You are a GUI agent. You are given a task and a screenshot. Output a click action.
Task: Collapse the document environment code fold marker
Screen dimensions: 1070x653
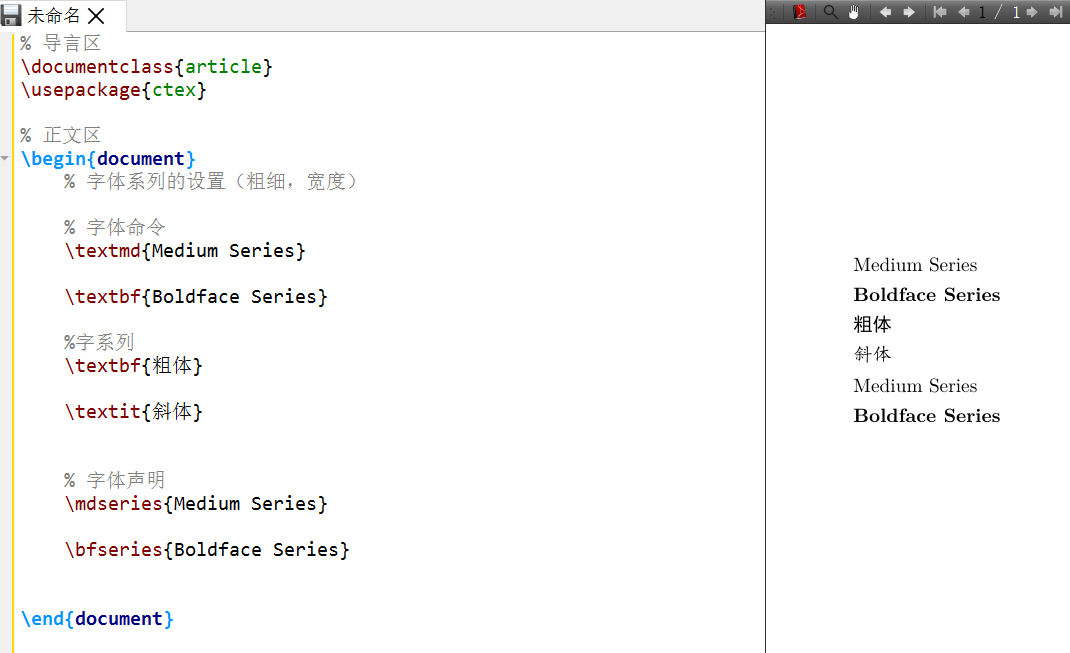(5, 158)
